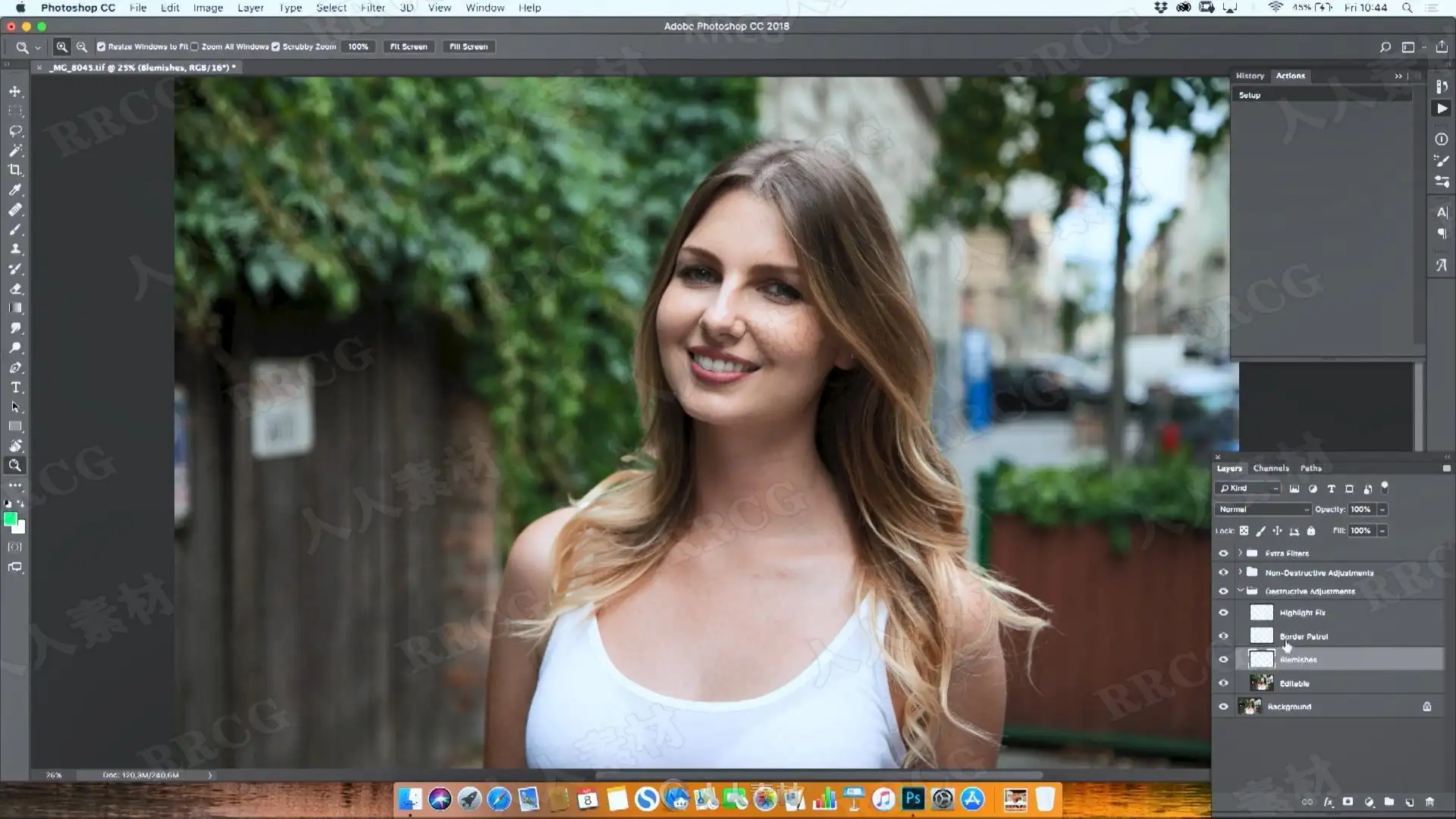This screenshot has height=819, width=1456.
Task: Open the Normal blend mode dropdown
Action: [x=1263, y=510]
